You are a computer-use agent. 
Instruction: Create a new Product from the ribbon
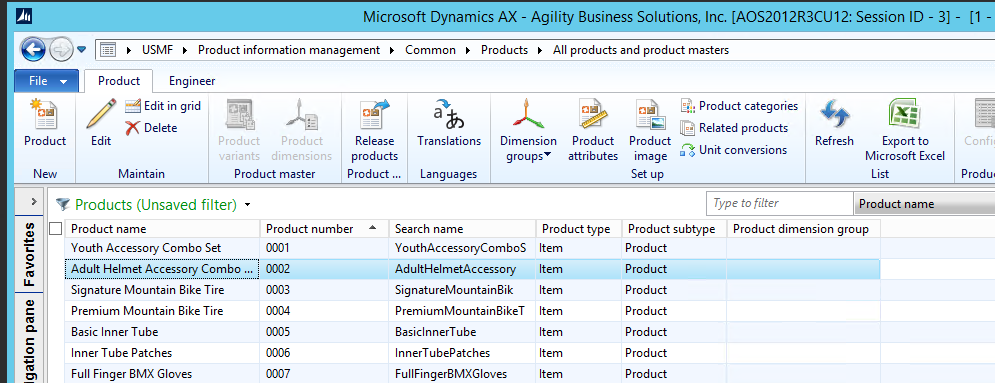pos(44,124)
